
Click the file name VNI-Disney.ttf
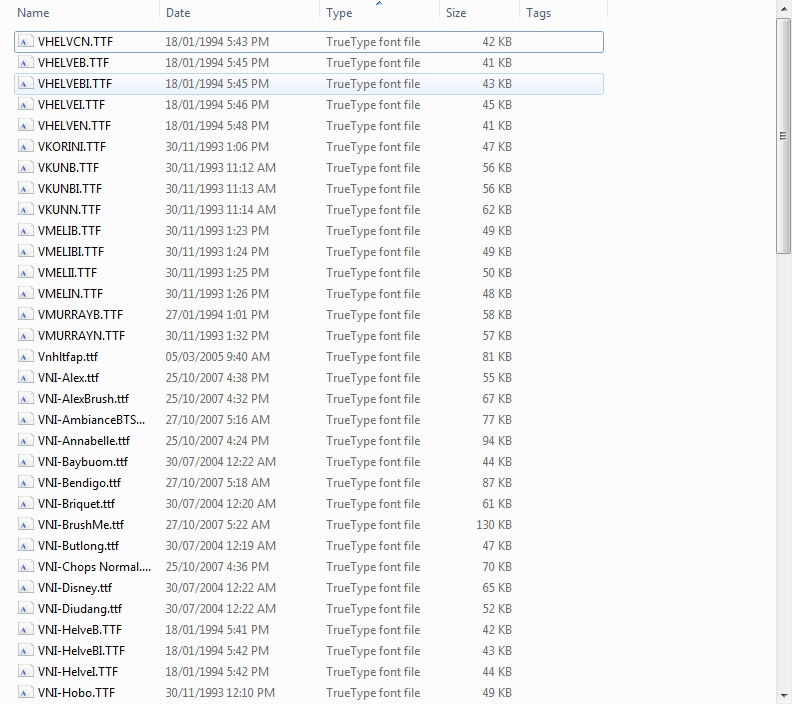click(75, 588)
